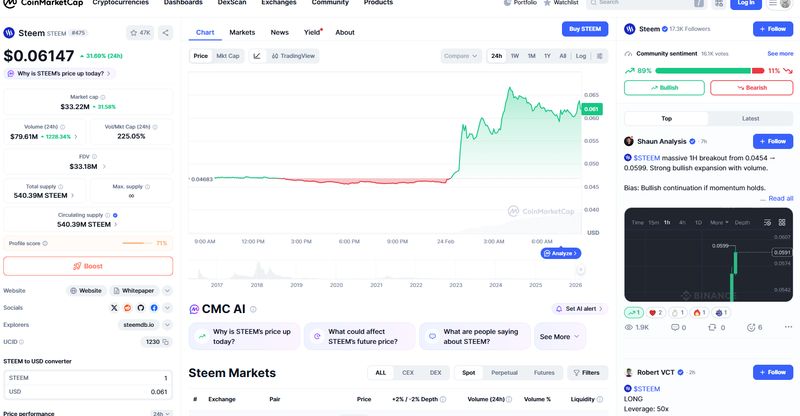Open the Compare dropdown
The image size is (800, 416).
460,56
